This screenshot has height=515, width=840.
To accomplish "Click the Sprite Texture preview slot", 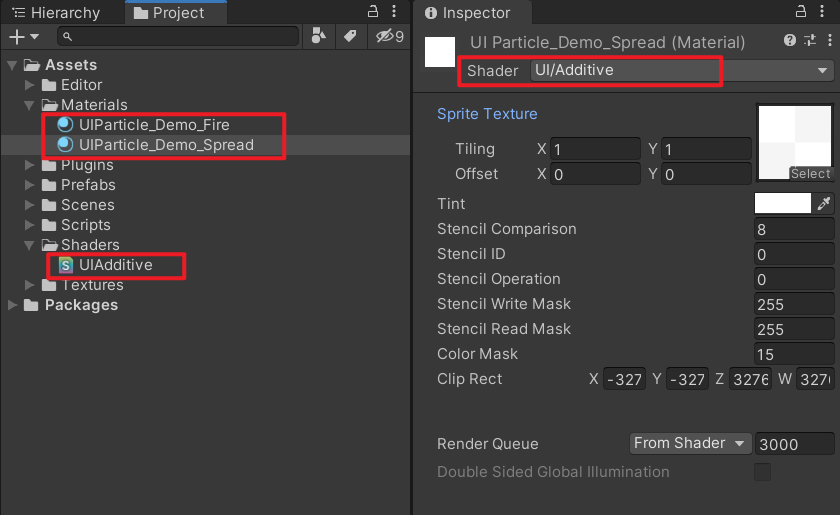I will click(794, 143).
